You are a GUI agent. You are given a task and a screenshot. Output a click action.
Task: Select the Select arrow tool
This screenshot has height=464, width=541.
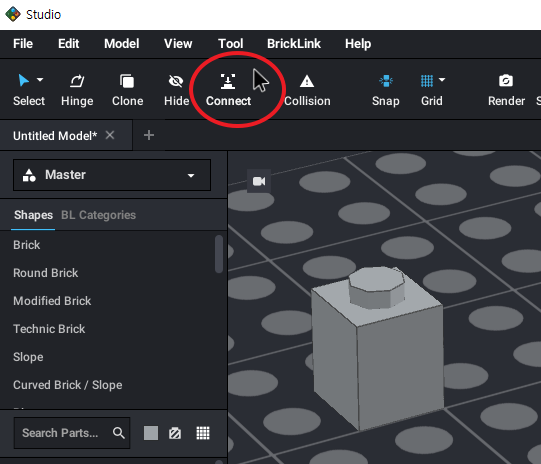(x=23, y=80)
